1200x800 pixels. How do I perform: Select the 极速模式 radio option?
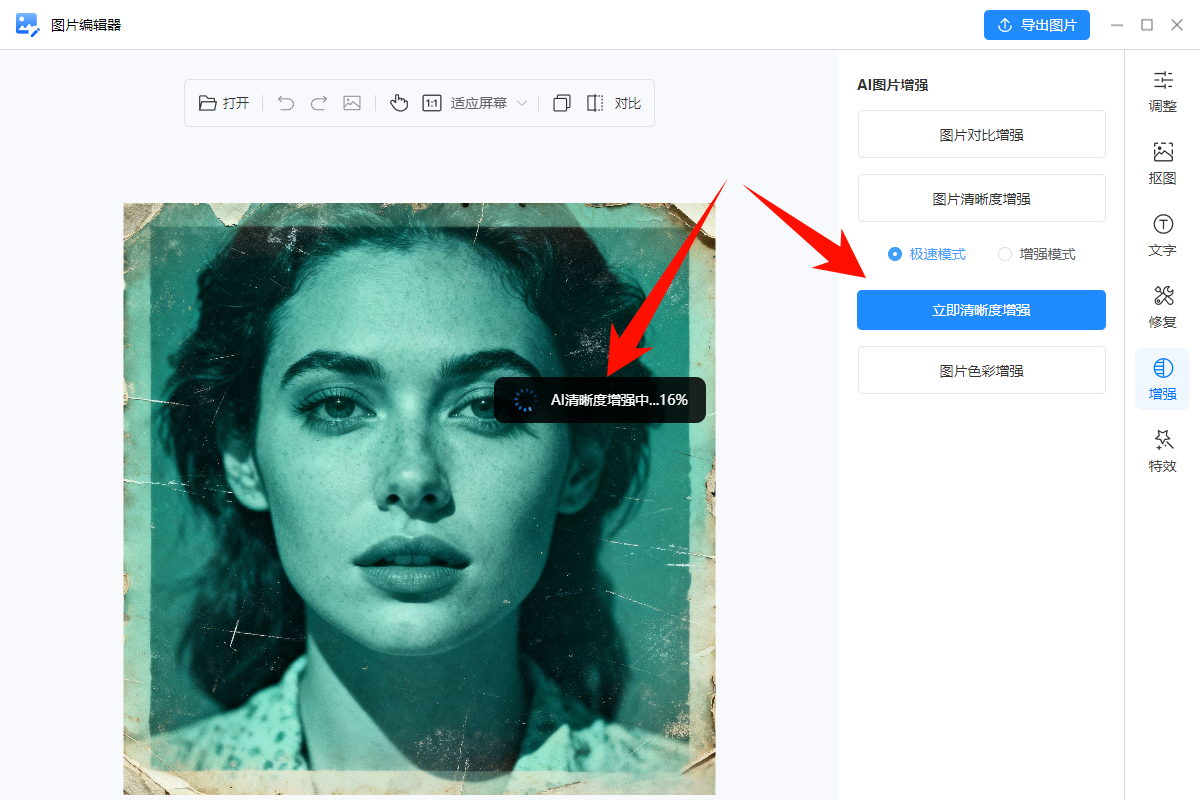895,254
